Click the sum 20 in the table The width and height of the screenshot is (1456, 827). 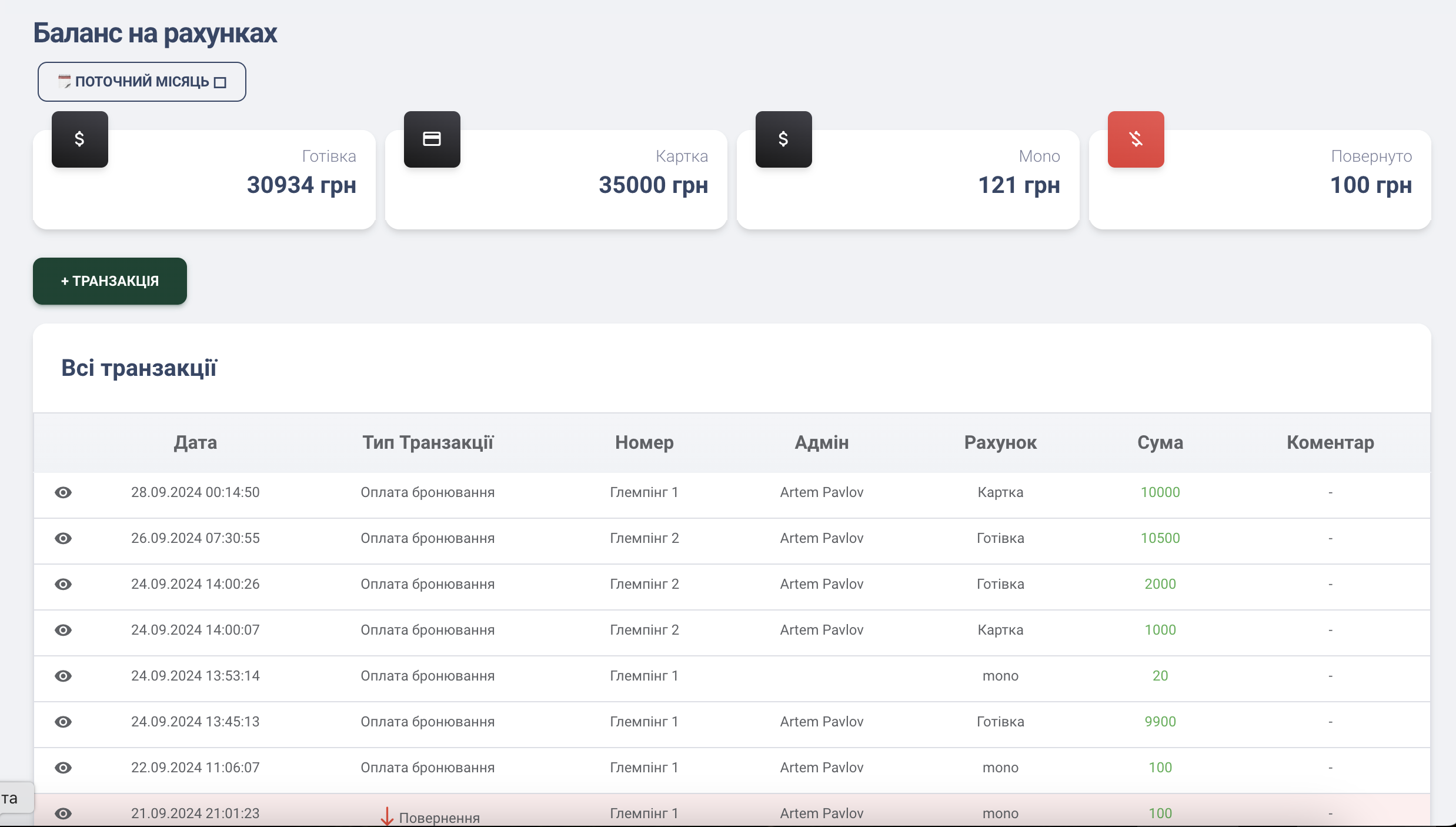coord(1160,676)
